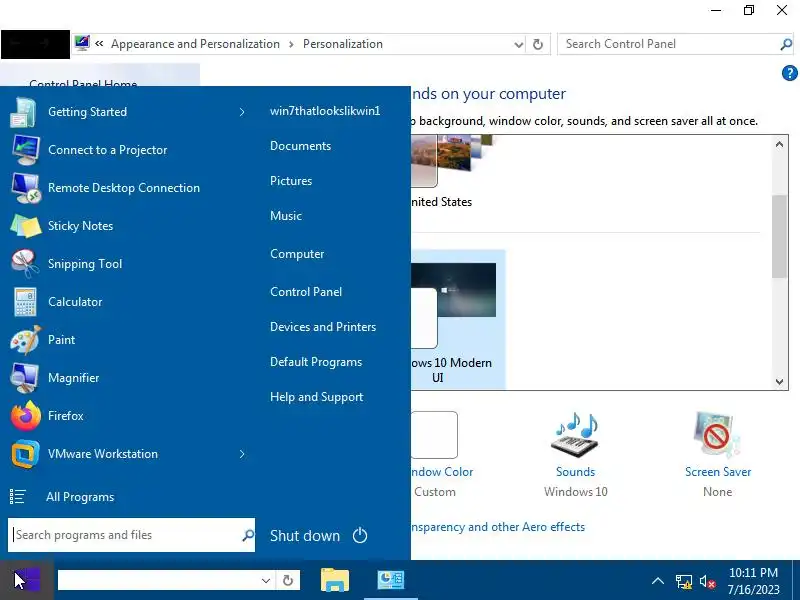This screenshot has height=600, width=800.
Task: Open Screen Saver settings
Action: [718, 456]
